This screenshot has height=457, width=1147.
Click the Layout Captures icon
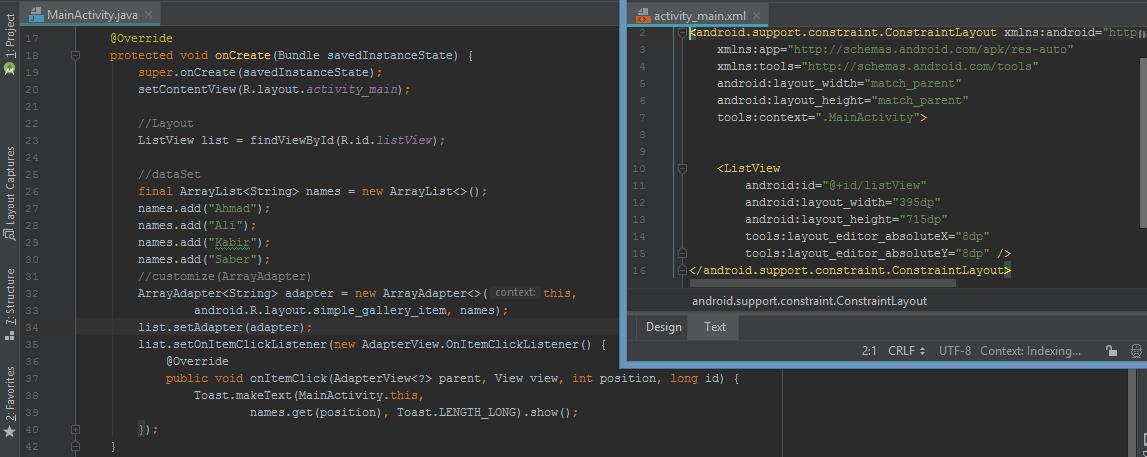pyautogui.click(x=10, y=234)
